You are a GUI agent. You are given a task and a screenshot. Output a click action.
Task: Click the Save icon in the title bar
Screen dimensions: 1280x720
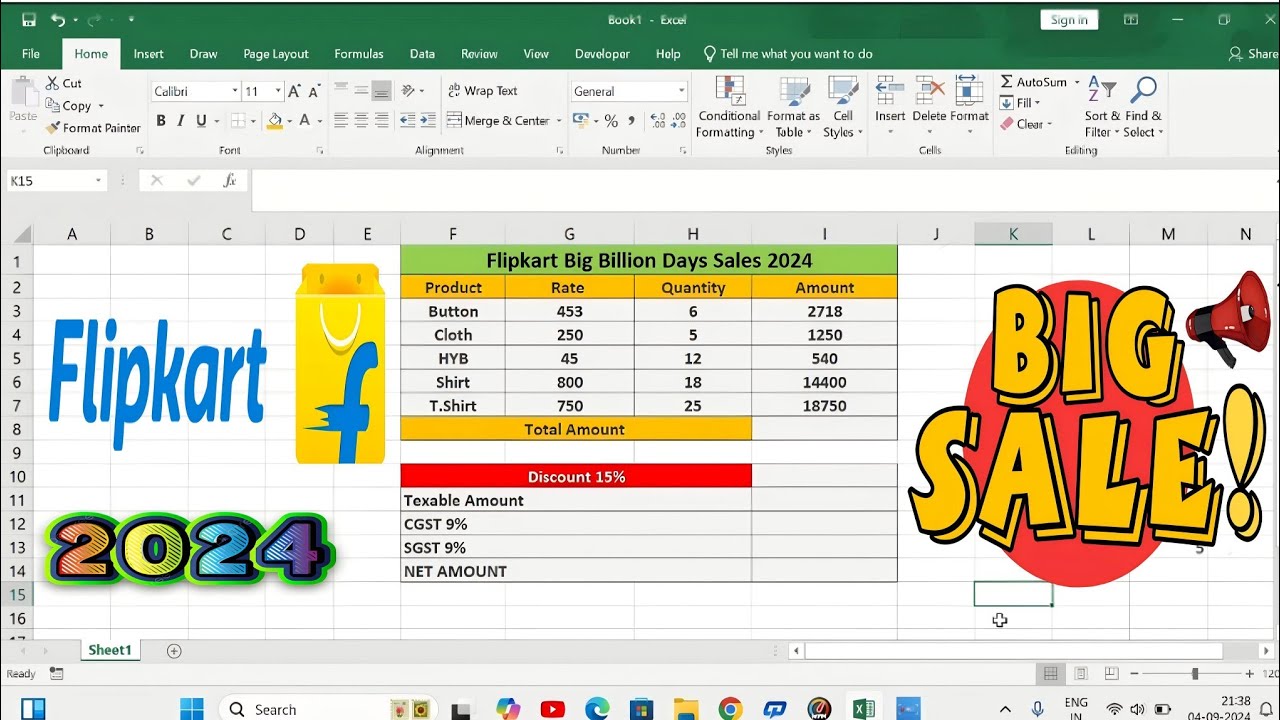(x=28, y=20)
